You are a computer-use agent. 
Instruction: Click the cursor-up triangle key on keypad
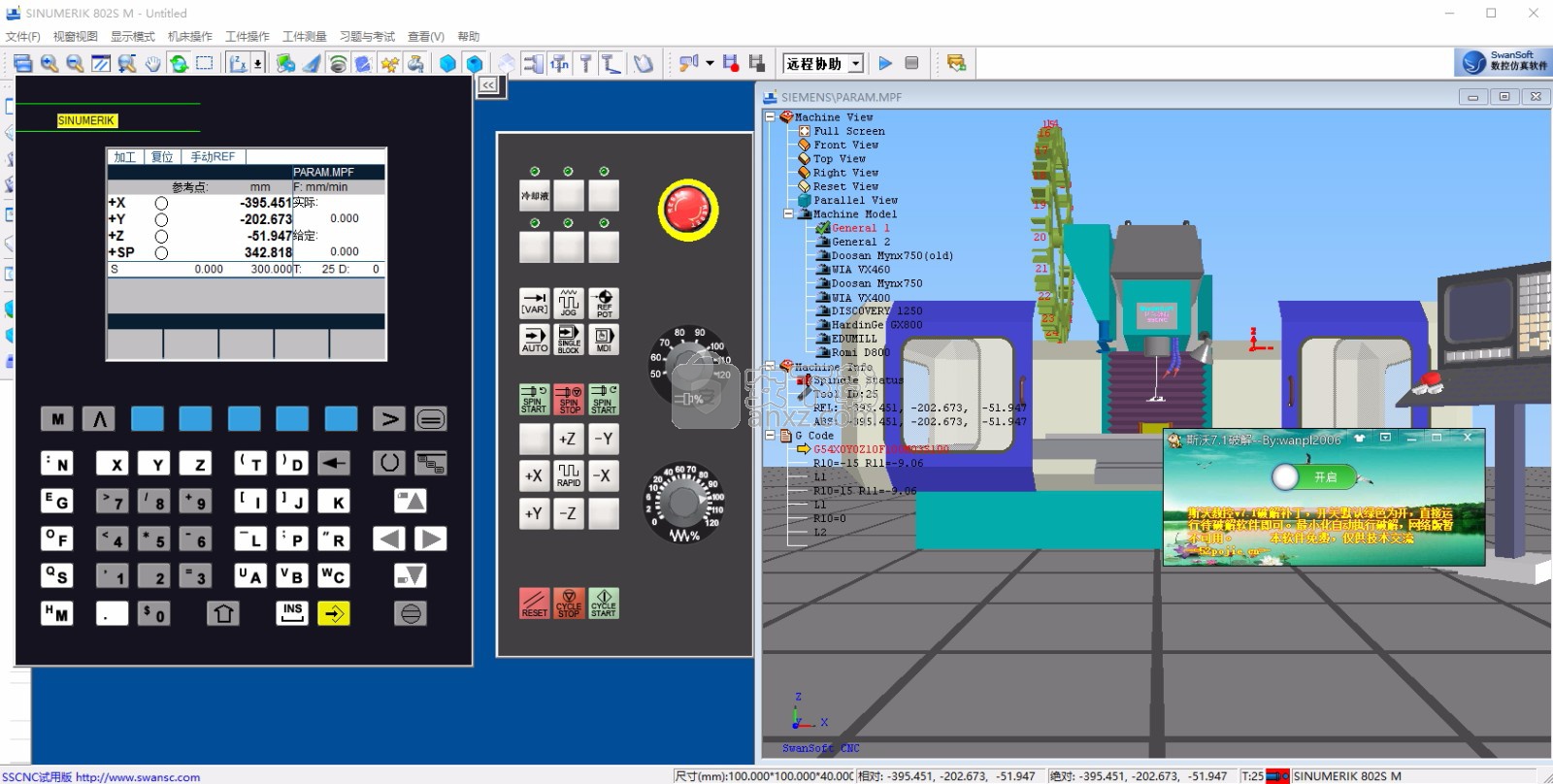(411, 501)
